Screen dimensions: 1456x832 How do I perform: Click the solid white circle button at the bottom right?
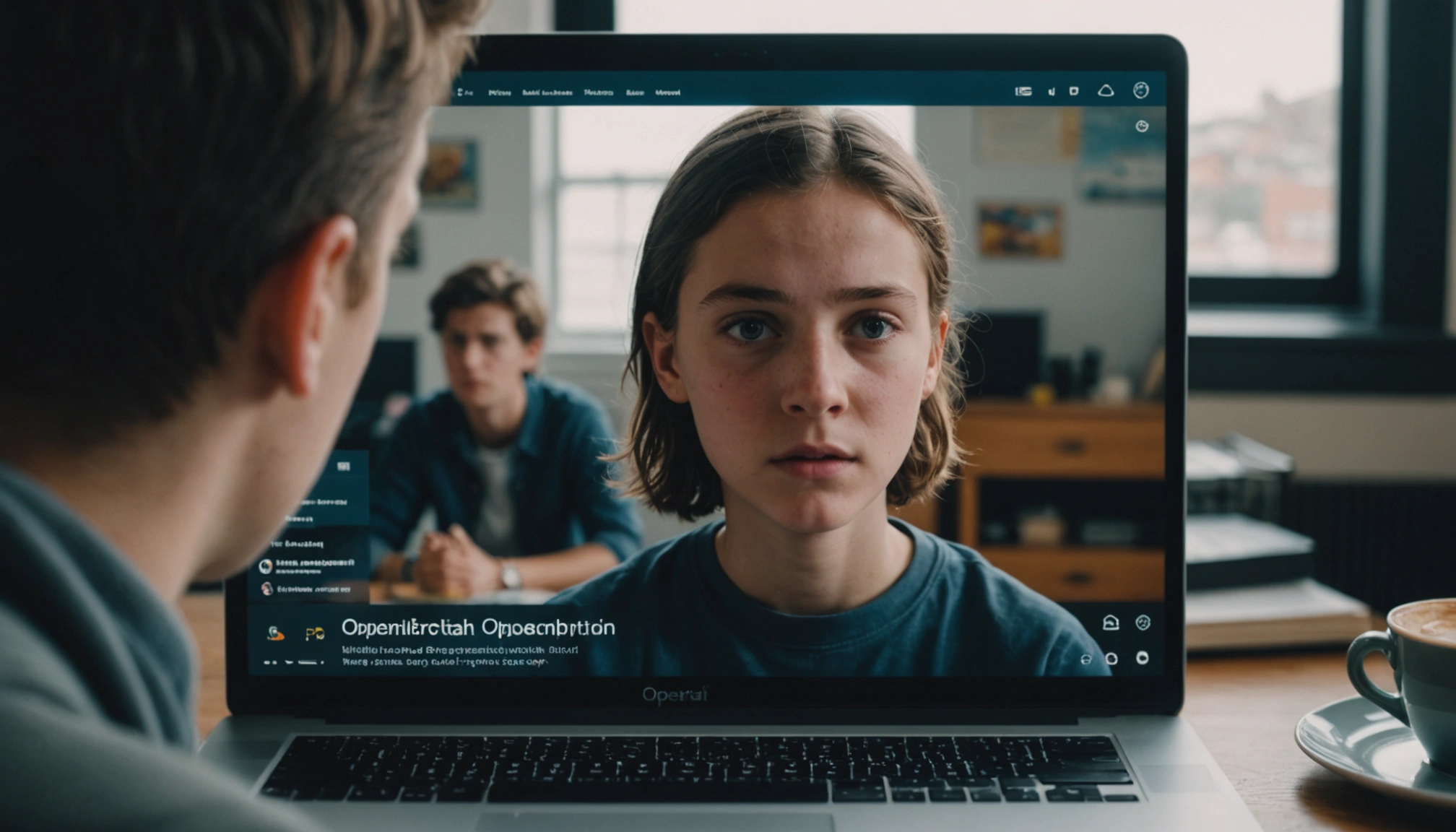click(1143, 658)
